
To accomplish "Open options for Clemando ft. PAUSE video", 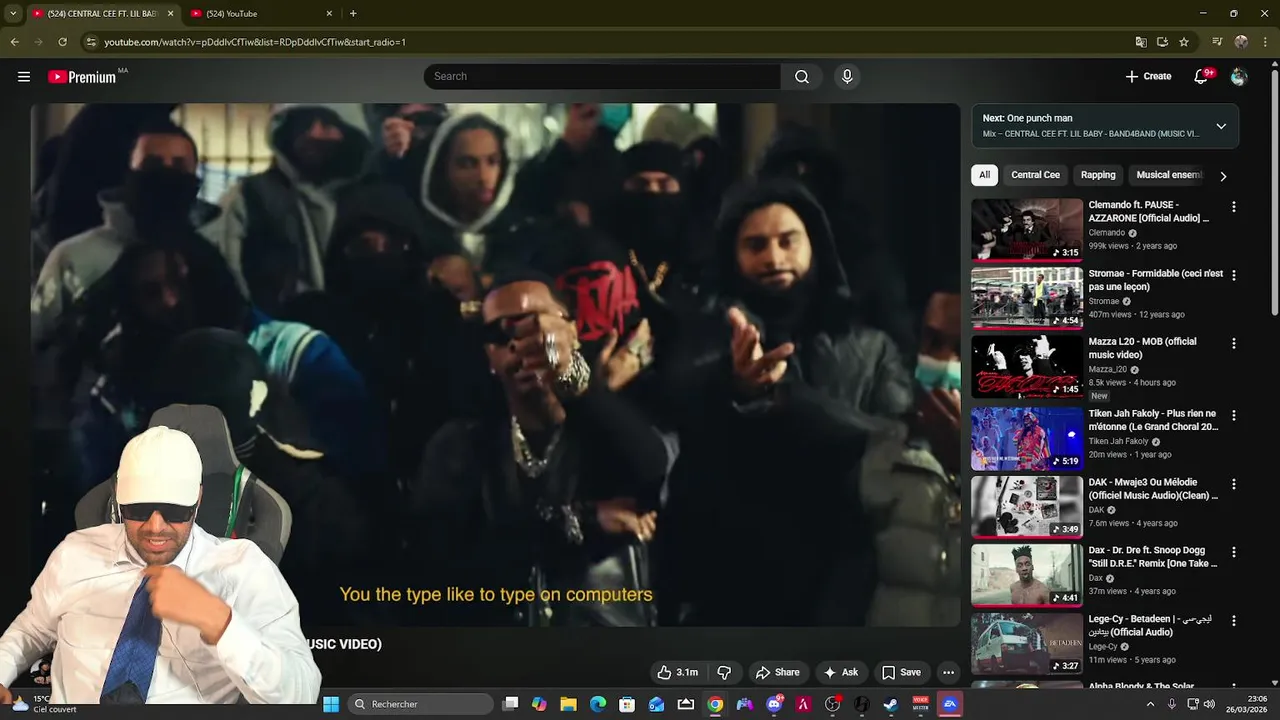I will point(1233,207).
